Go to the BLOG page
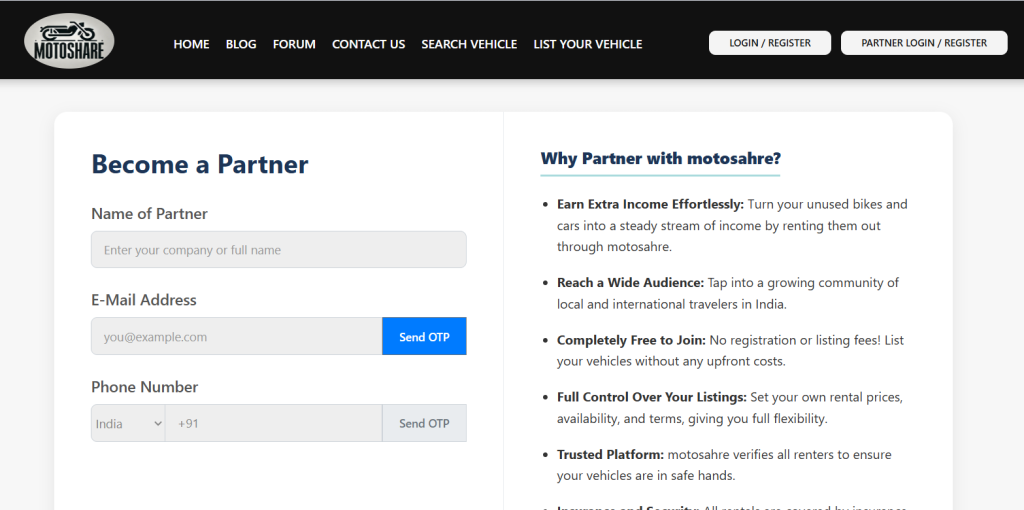This screenshot has height=510, width=1024. click(x=241, y=44)
